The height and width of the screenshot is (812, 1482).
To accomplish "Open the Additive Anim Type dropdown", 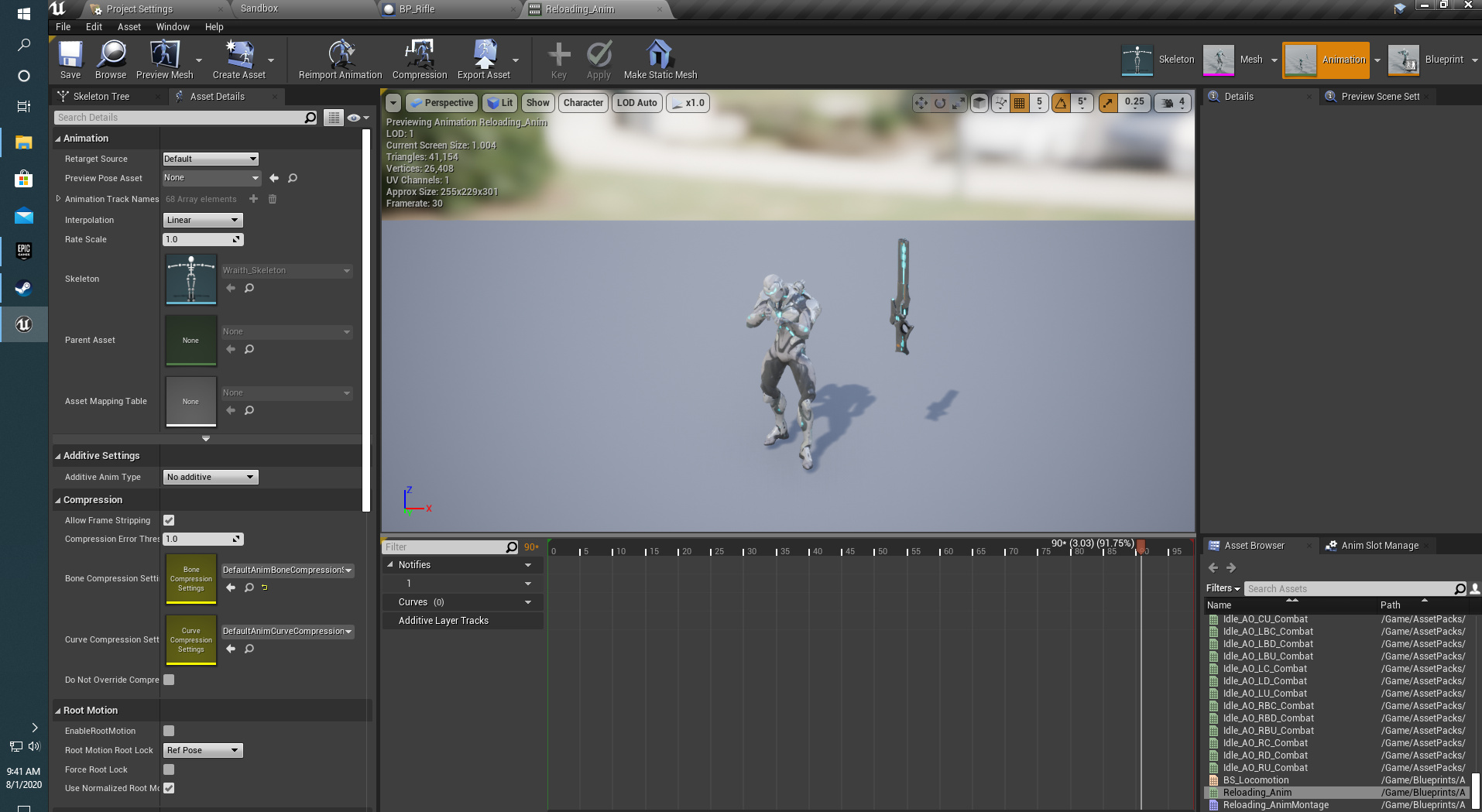I will coord(210,477).
